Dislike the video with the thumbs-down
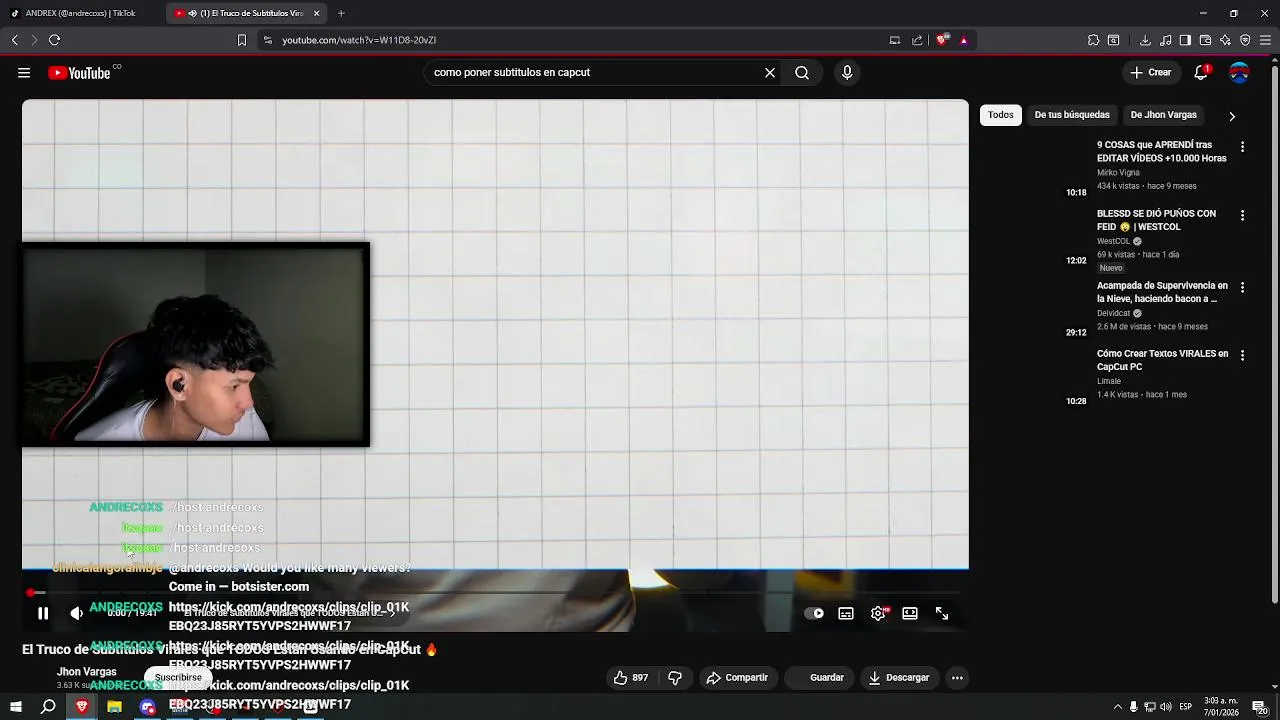1280x720 pixels. (675, 678)
